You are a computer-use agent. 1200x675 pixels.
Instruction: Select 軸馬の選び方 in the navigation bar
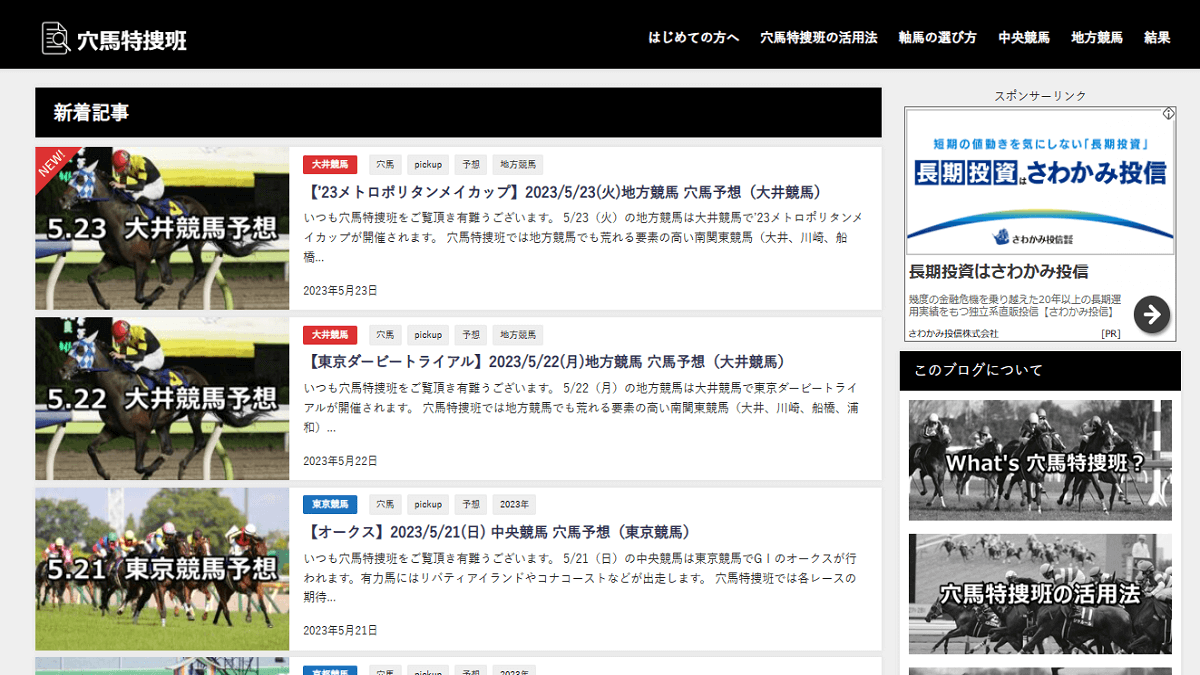pos(938,38)
